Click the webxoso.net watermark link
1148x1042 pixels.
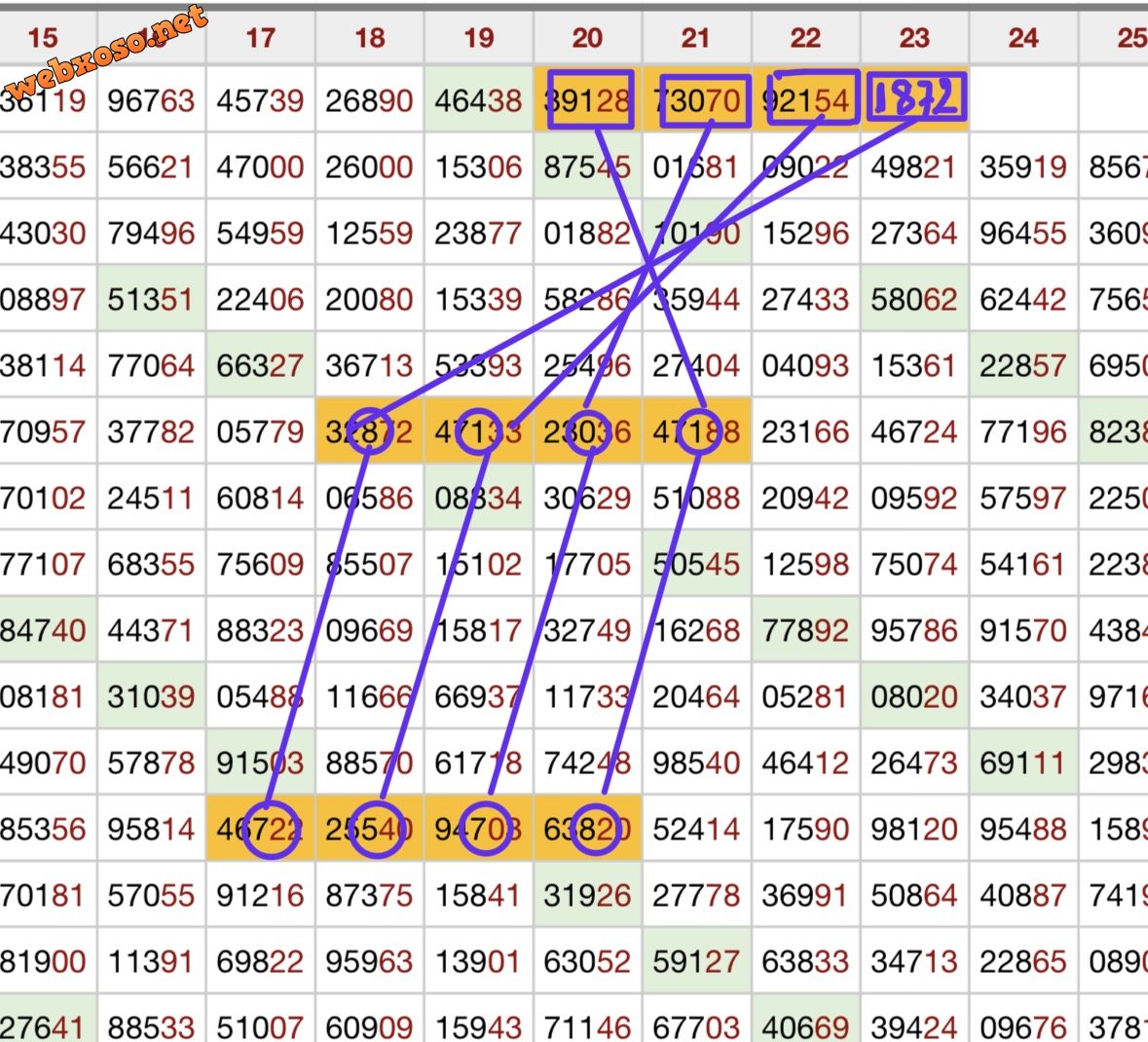point(106,53)
